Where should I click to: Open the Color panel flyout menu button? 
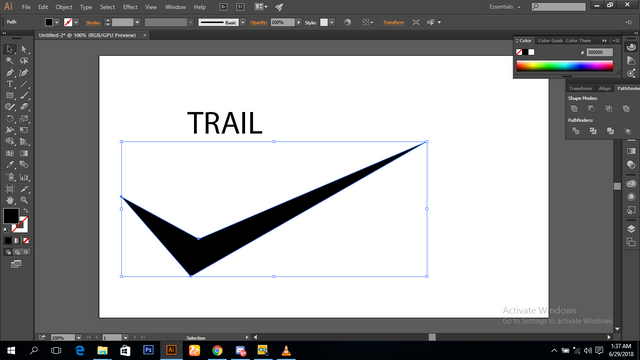pos(616,40)
